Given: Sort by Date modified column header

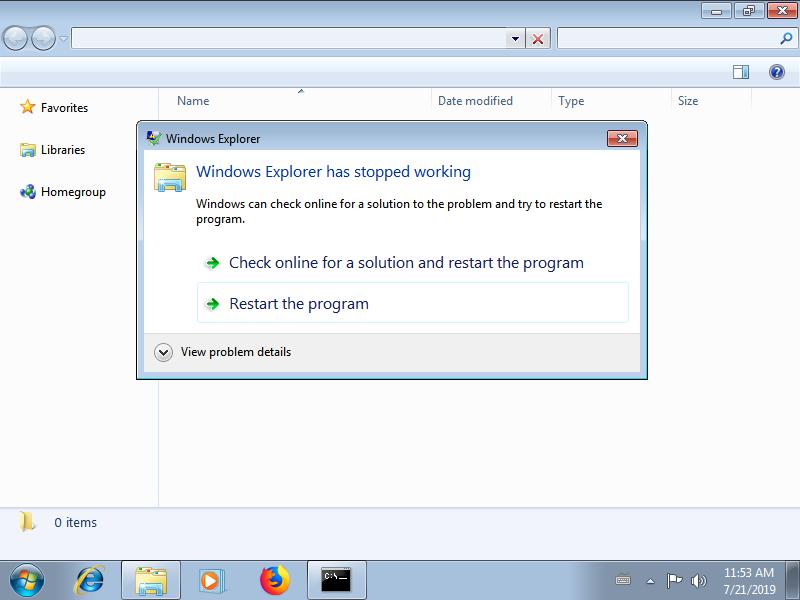Looking at the screenshot, I should (491, 101).
